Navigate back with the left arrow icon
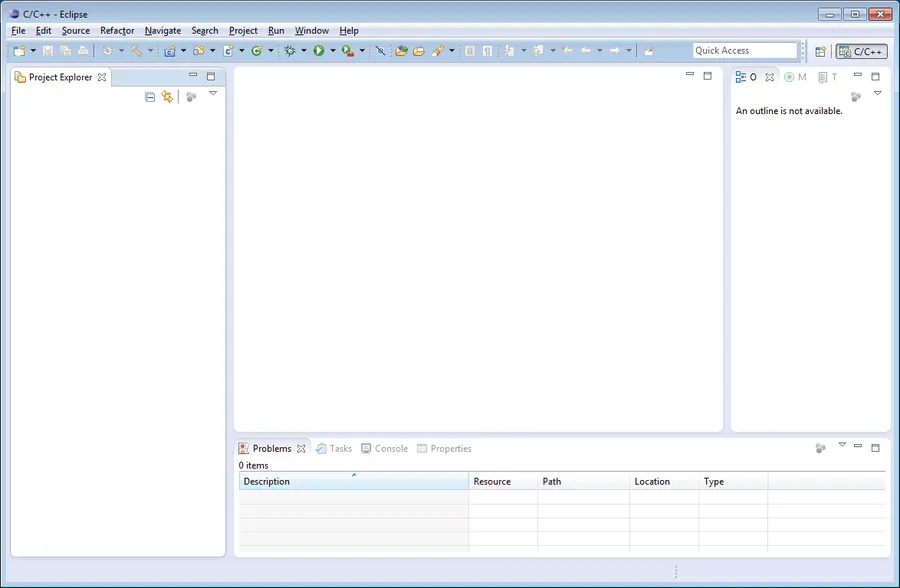900x588 pixels. tap(585, 51)
